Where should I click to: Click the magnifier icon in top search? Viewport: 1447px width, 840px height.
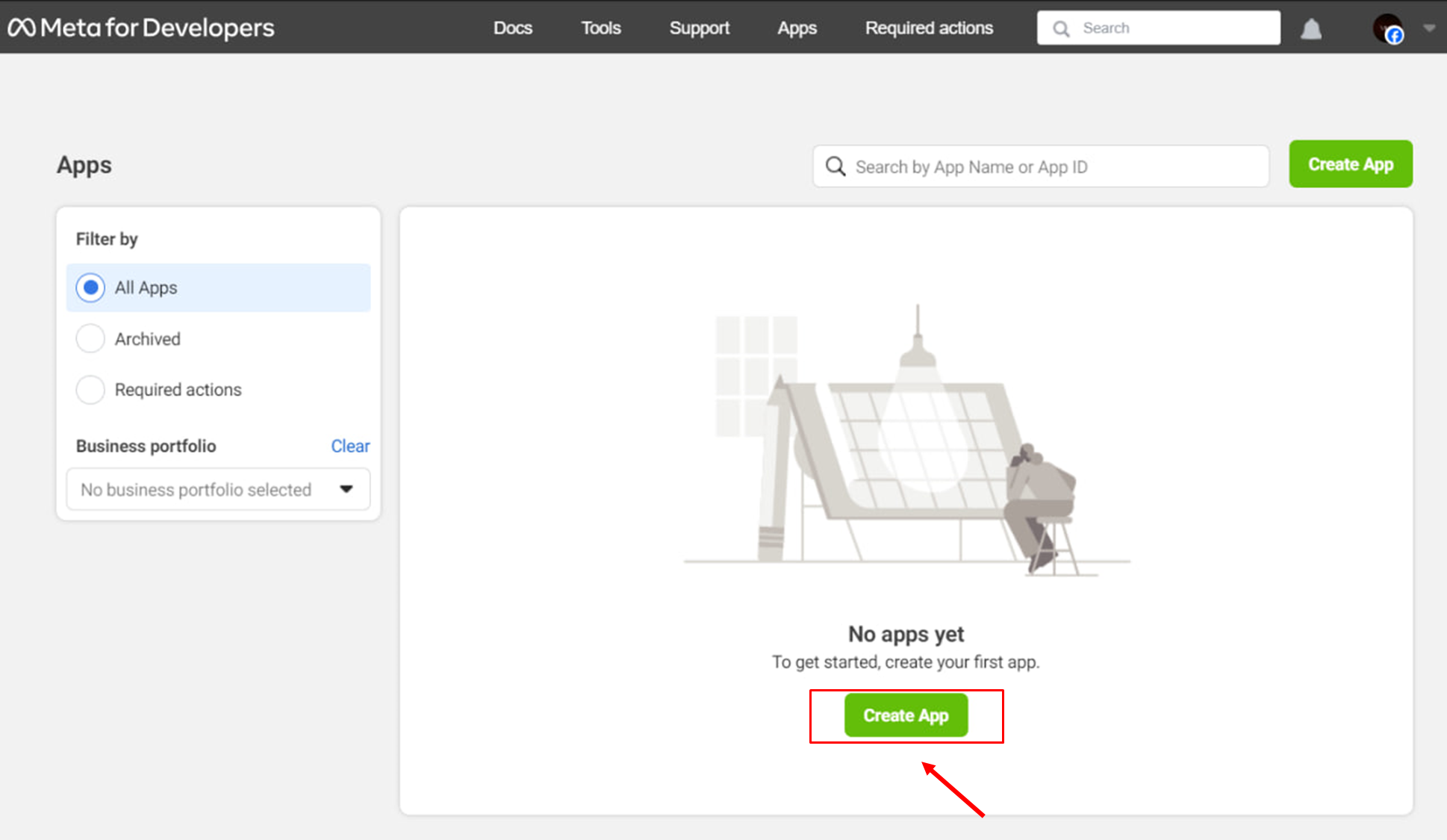(x=1061, y=28)
